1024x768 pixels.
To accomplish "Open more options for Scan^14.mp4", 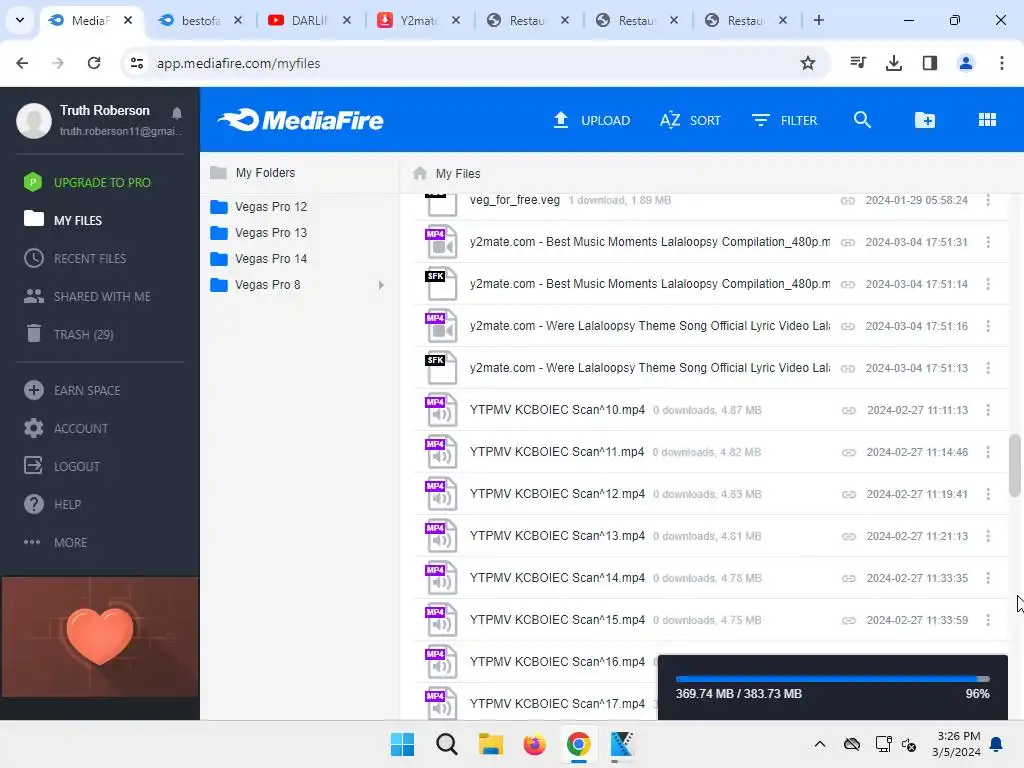I will (x=988, y=578).
